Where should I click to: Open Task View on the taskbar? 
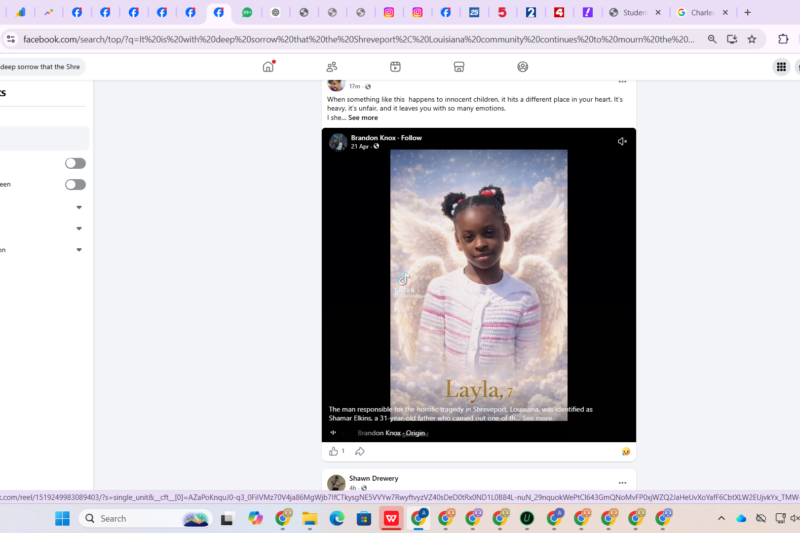pos(227,519)
